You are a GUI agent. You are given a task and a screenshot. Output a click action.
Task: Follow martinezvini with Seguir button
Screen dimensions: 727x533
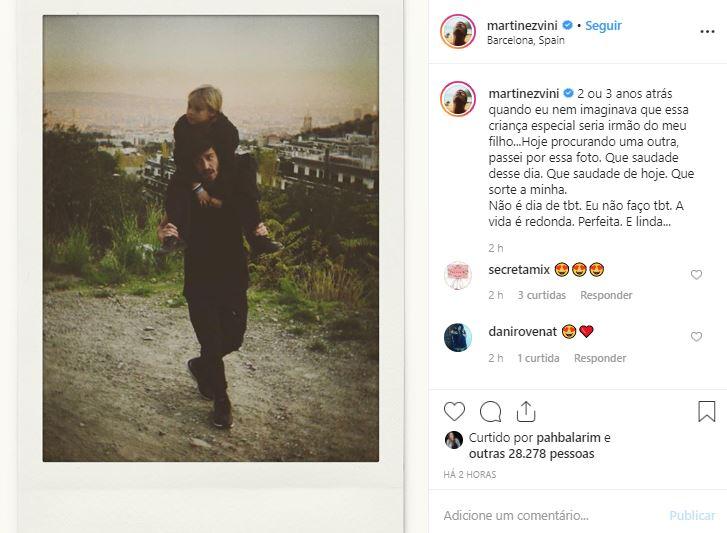603,25
